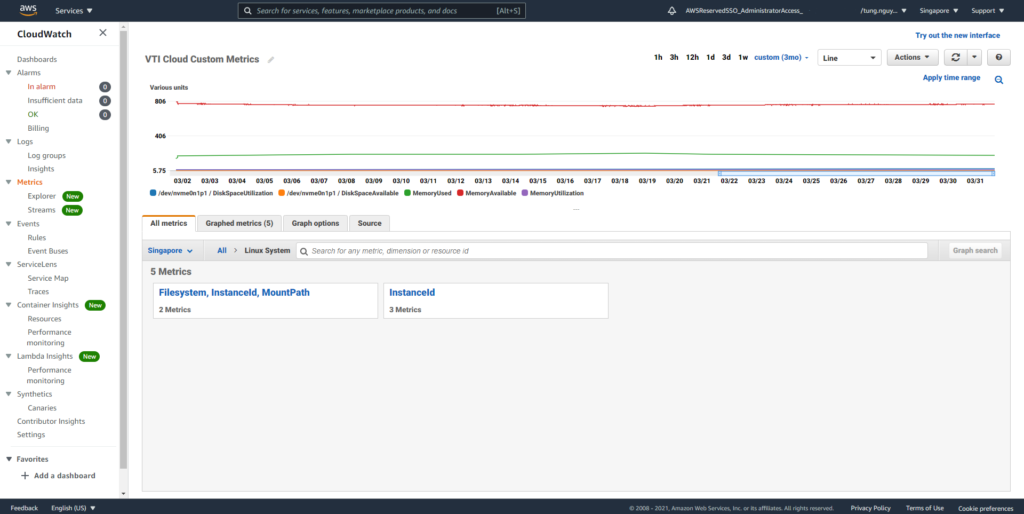
Task: Click the search icon in metric search
Action: [304, 251]
